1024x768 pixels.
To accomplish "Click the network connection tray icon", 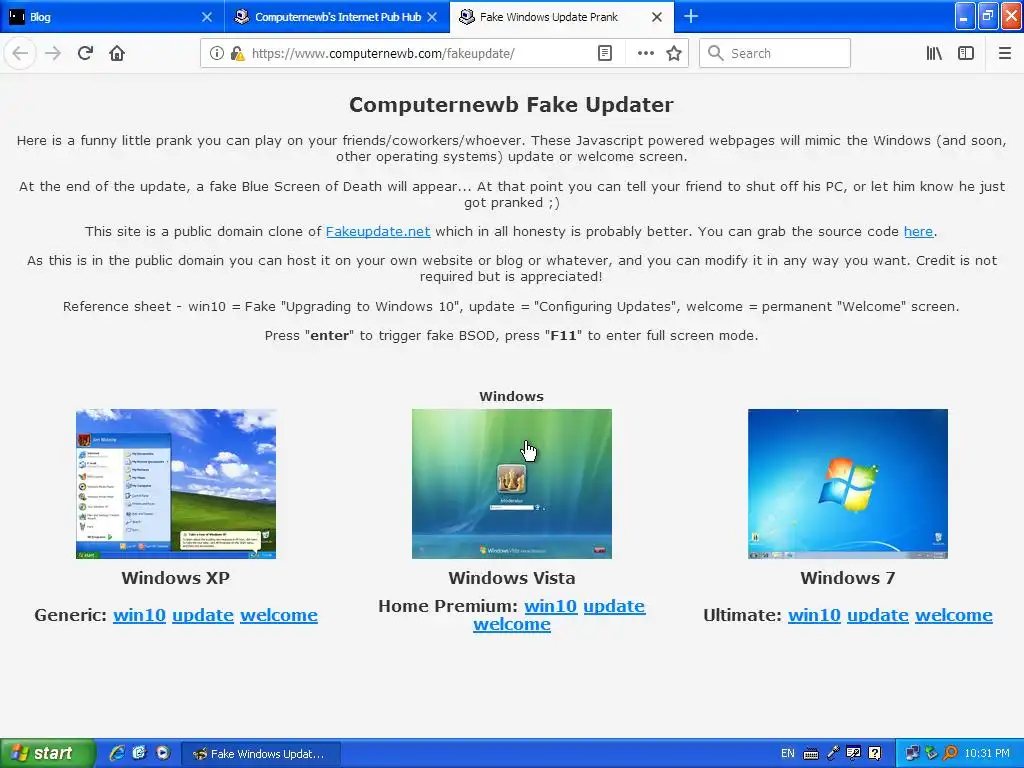I will [912, 754].
